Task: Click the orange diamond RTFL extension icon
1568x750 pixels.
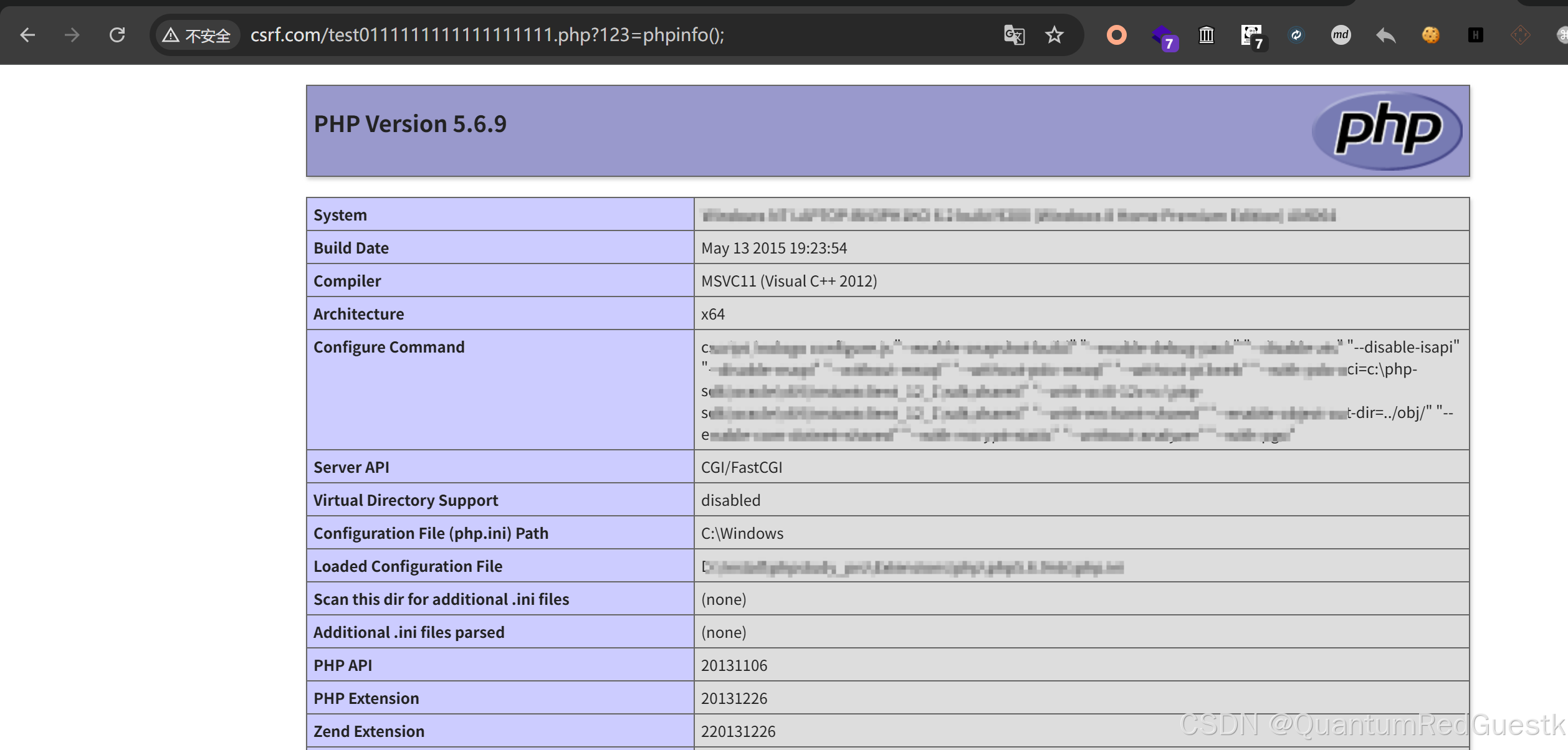Action: (x=1521, y=35)
